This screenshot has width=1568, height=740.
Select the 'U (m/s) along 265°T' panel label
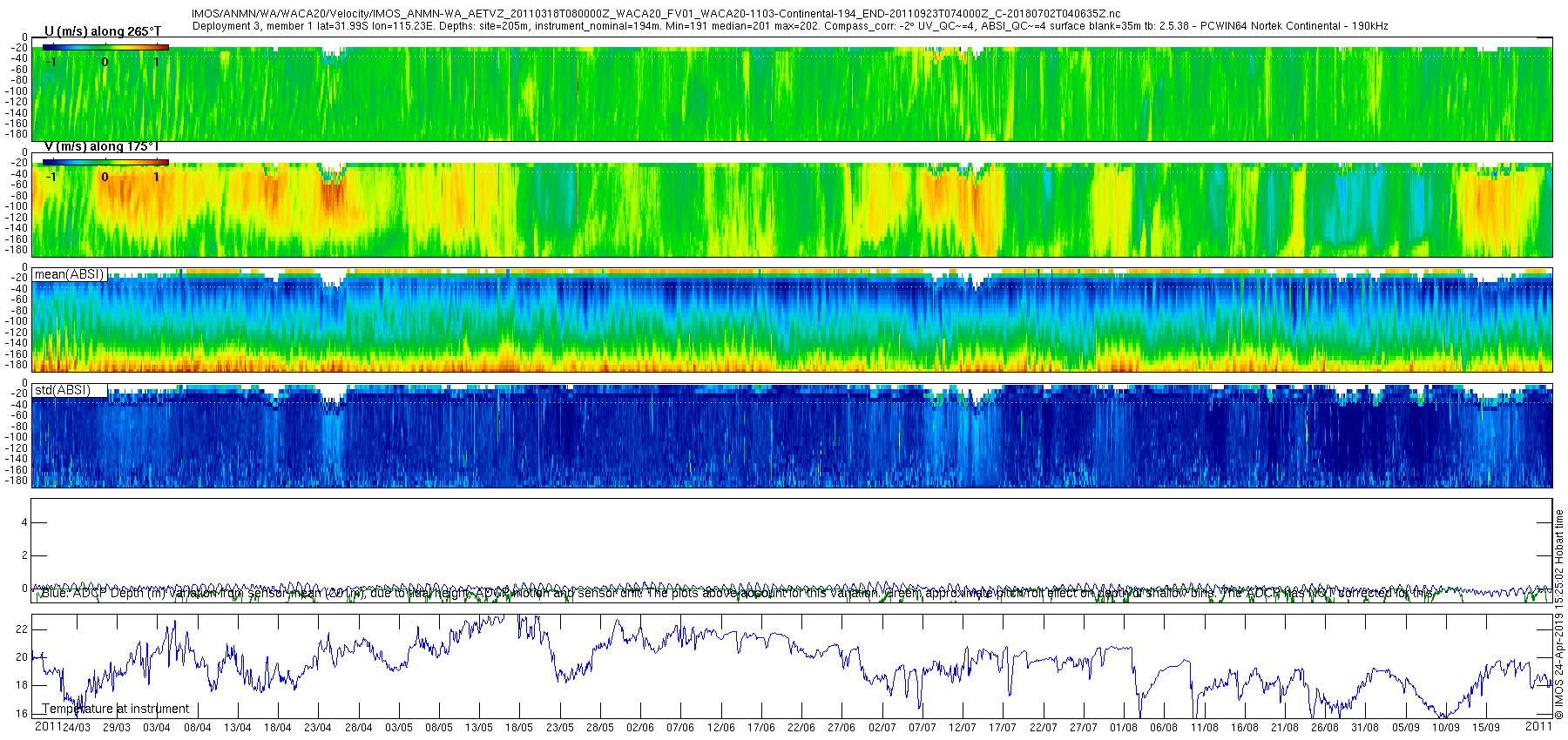(103, 31)
